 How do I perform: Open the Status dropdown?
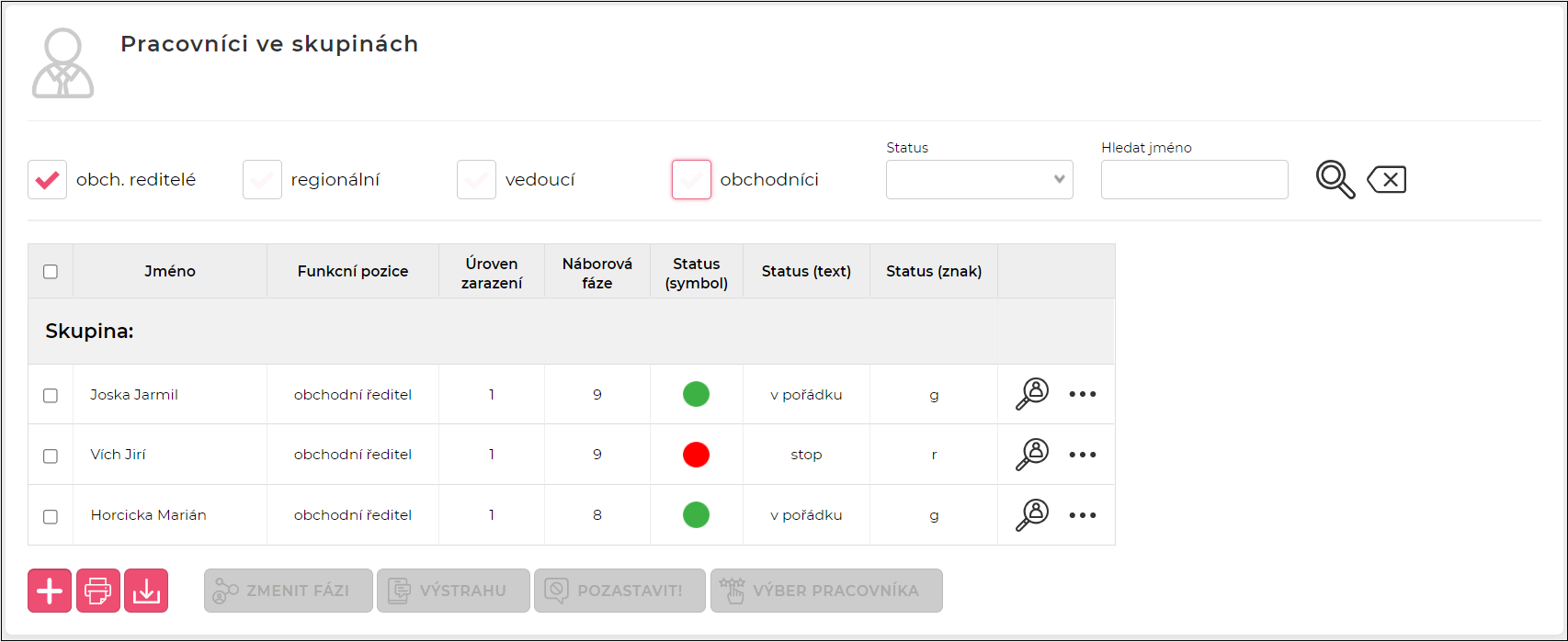[979, 180]
